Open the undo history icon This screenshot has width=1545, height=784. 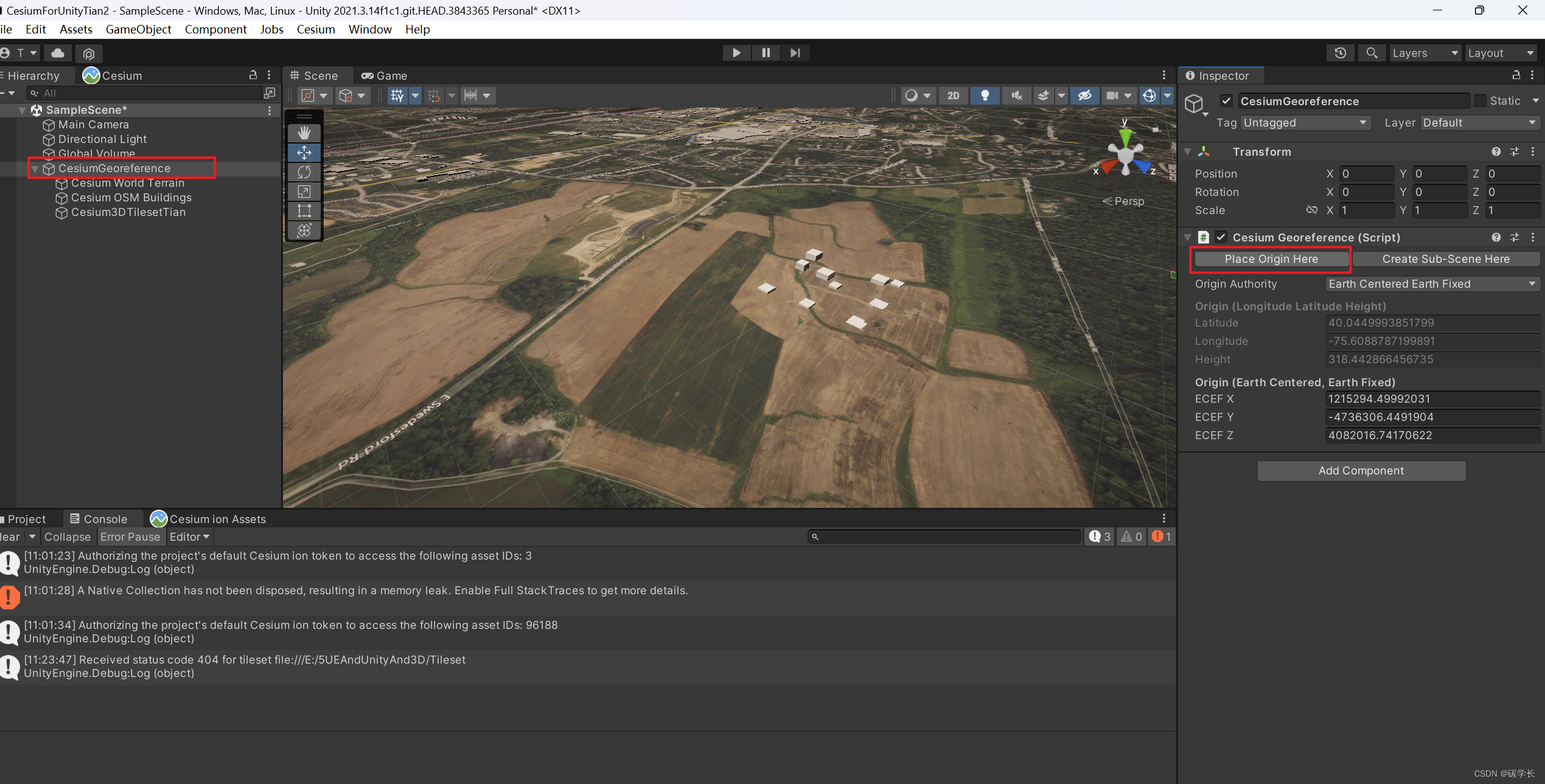coord(1340,53)
